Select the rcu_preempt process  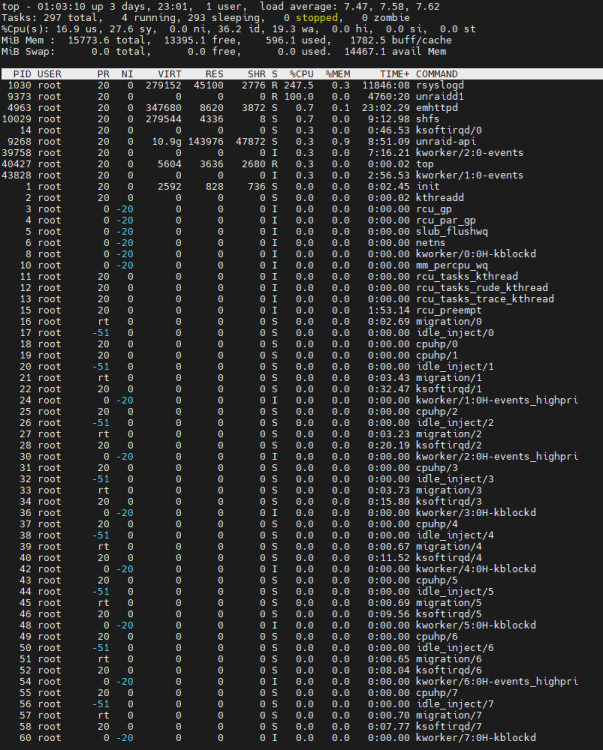[449, 310]
